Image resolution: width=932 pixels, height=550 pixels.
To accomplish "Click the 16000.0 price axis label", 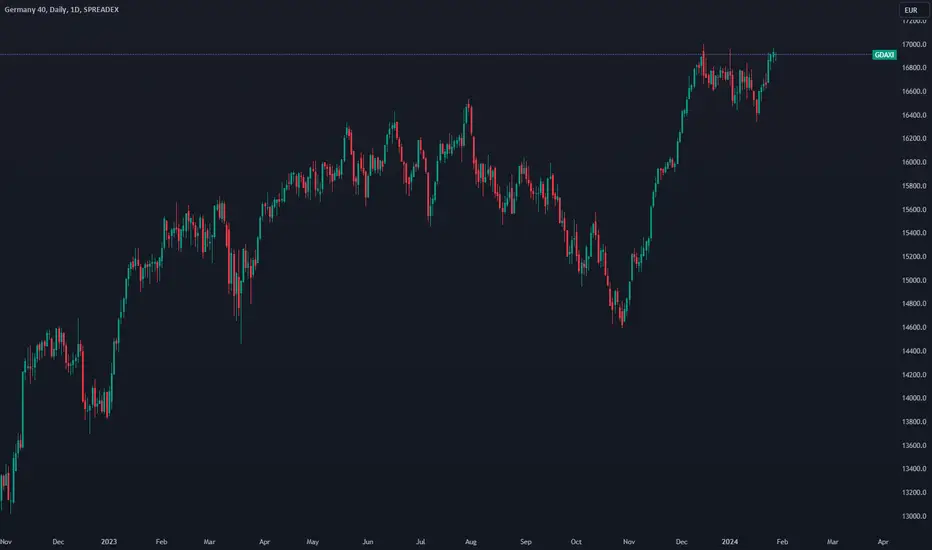I will (x=914, y=162).
